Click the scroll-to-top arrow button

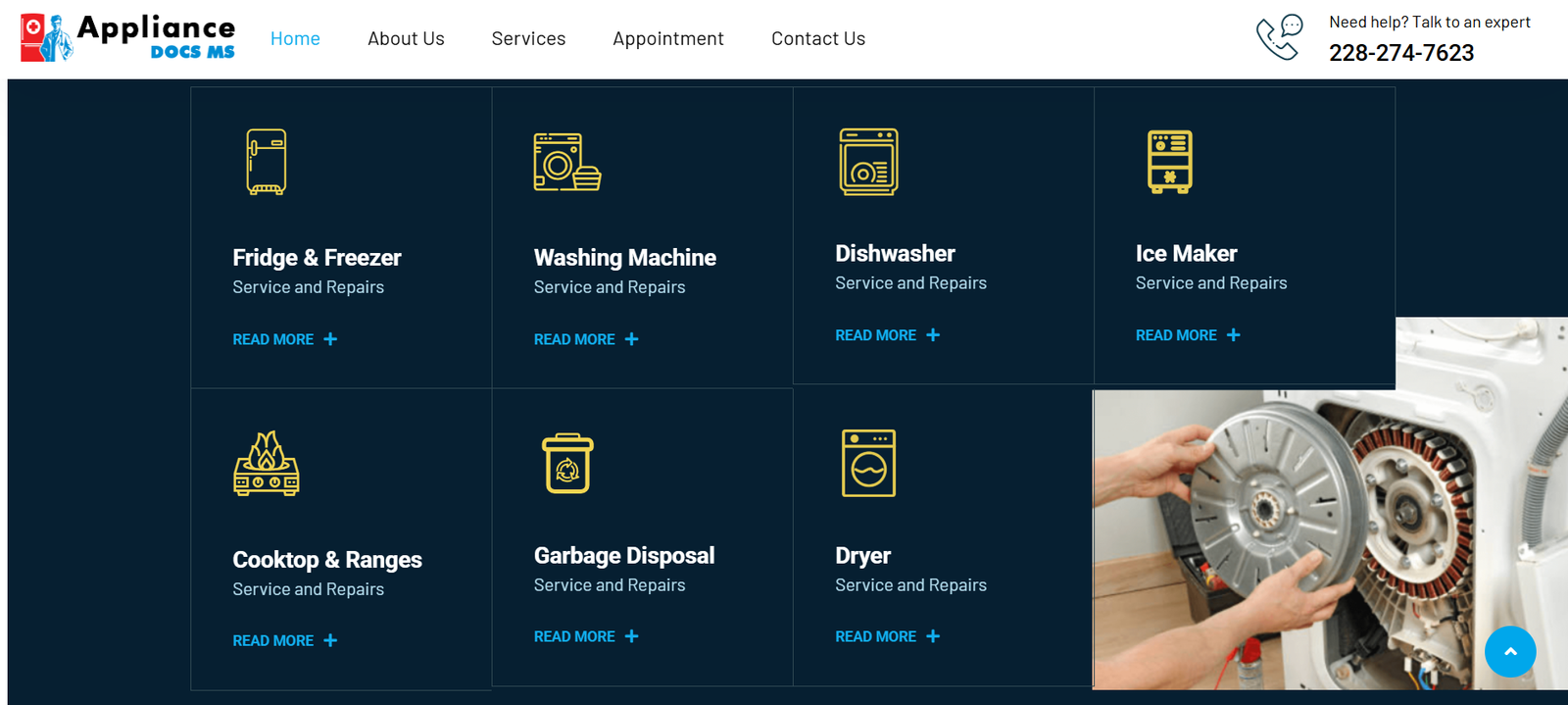point(1510,651)
